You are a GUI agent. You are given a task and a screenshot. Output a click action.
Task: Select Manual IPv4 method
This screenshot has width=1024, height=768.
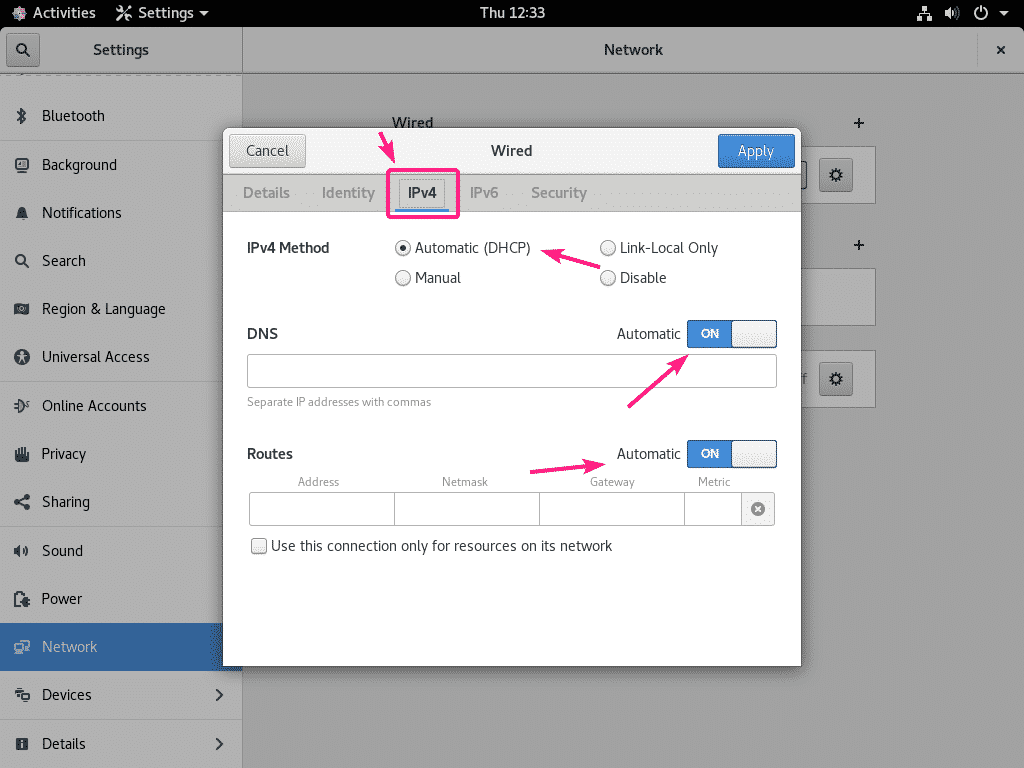coord(428,278)
